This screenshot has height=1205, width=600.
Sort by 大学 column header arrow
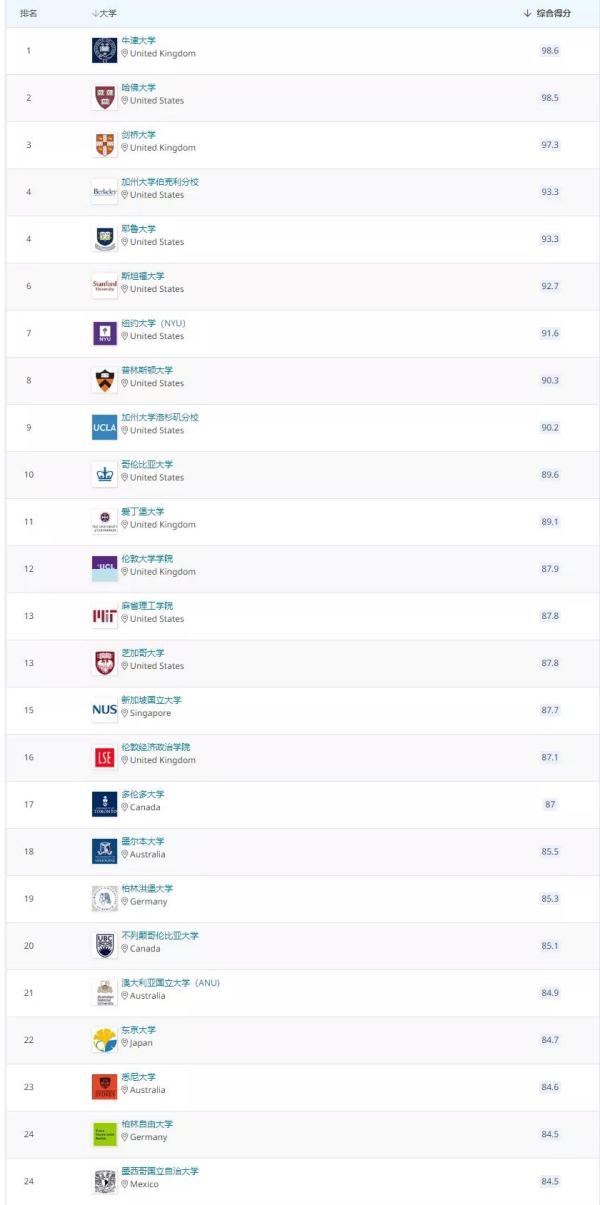[94, 13]
